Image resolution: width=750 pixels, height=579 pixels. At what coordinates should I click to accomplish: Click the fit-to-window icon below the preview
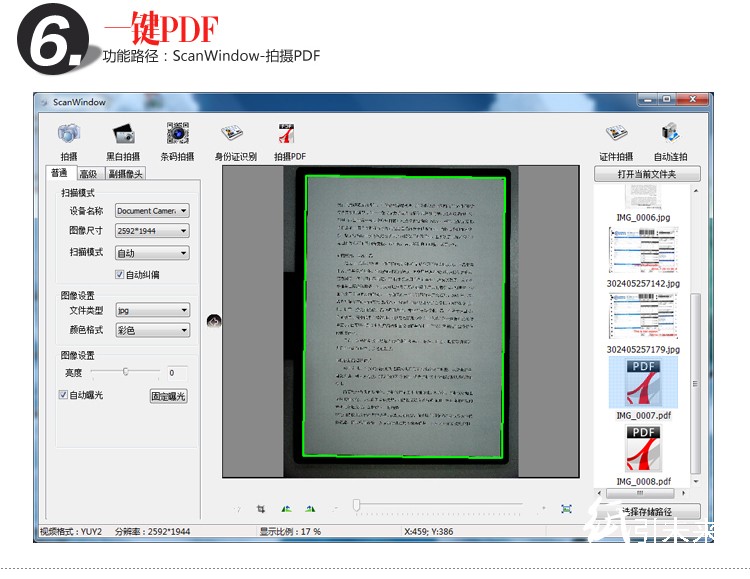pos(566,509)
